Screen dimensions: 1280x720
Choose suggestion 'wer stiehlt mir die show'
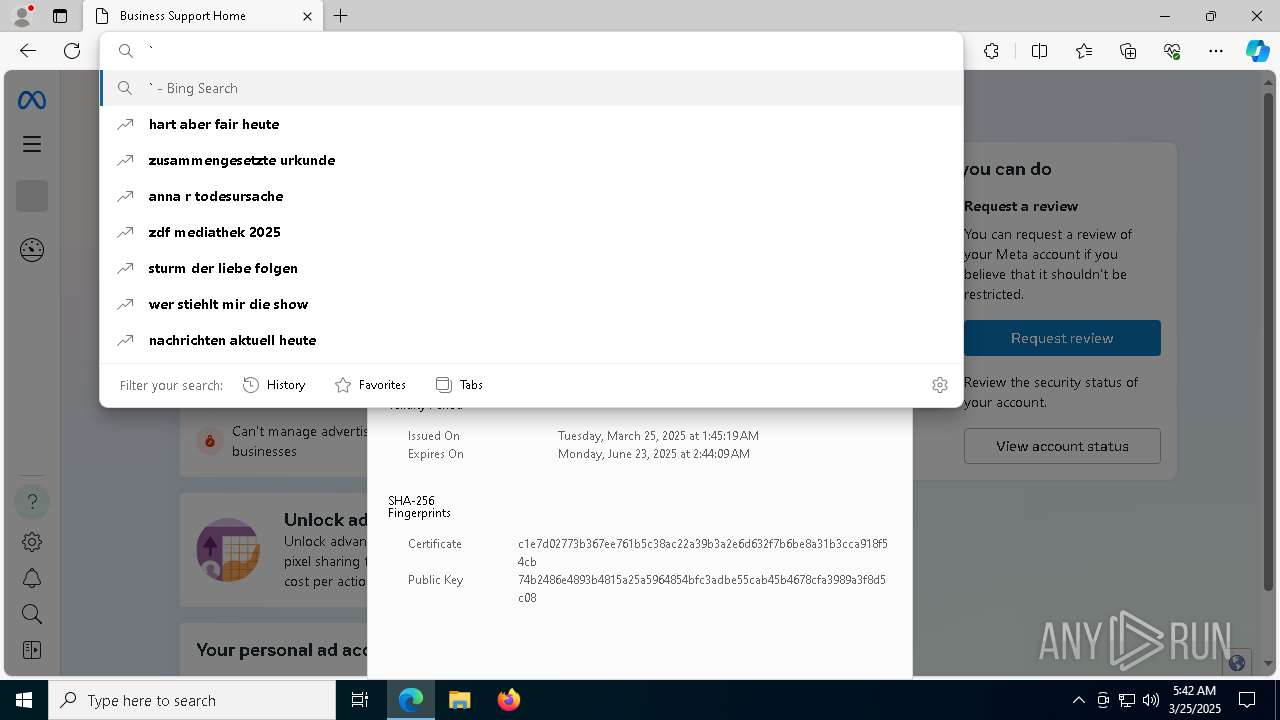pos(531,304)
